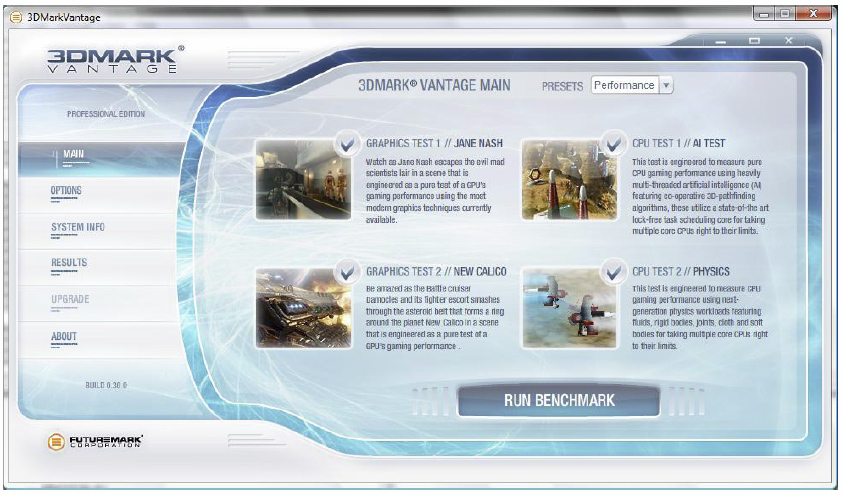Click the 3DMarkVantage title bar app icon
This screenshot has height=495, width=843.
(17, 17)
